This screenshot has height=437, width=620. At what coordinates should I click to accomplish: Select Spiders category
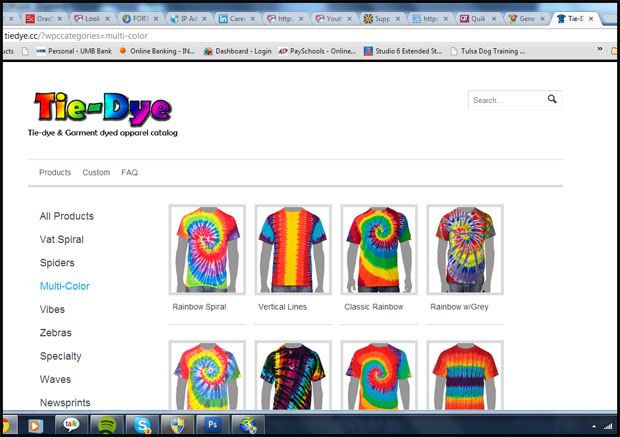coord(57,263)
